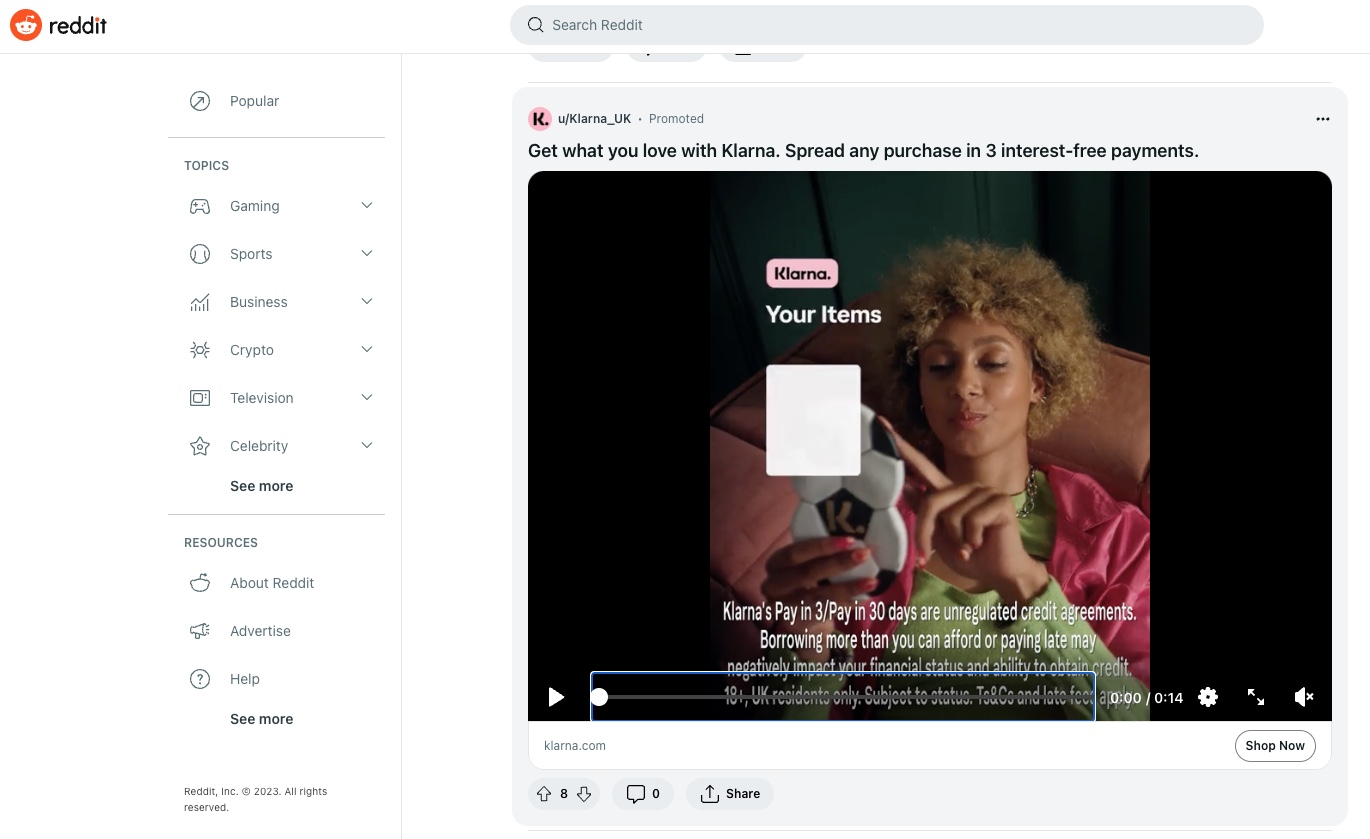The image size is (1370, 839).
Task: Select the Advertise menu item
Action: 260,631
